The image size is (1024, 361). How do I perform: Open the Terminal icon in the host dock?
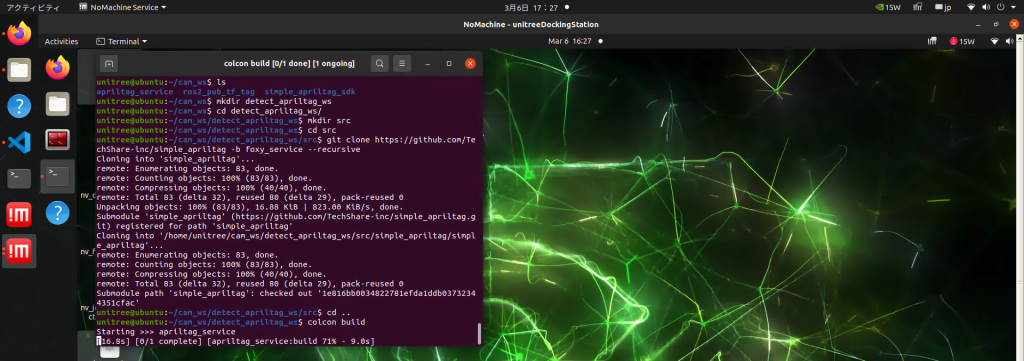[20, 178]
